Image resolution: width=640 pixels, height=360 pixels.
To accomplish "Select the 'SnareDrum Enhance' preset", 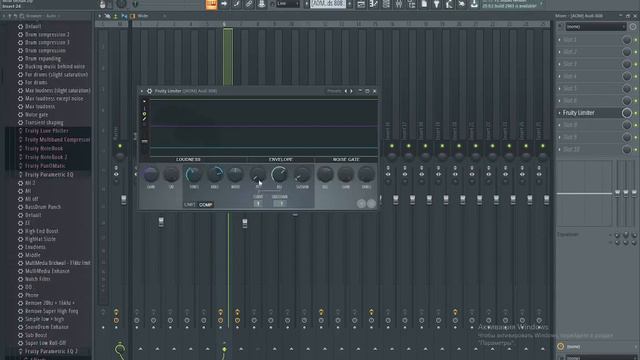I will coord(47,327).
